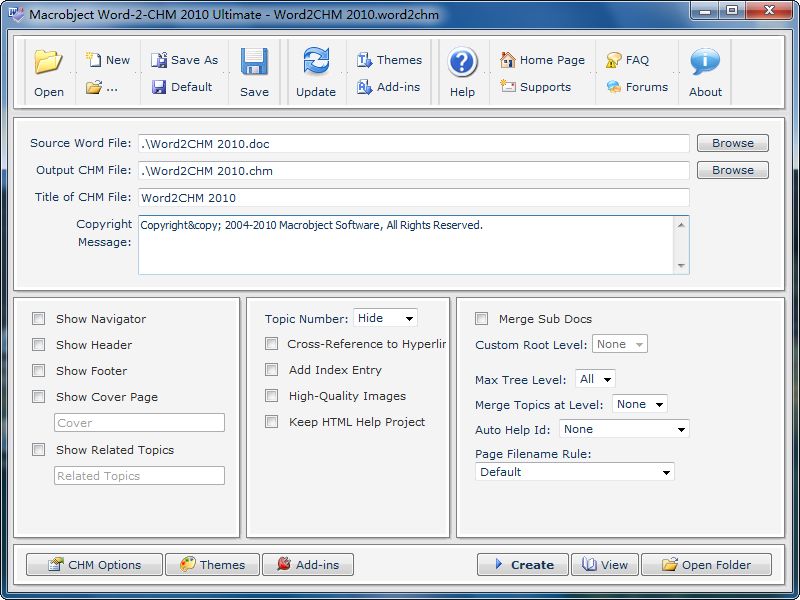Image resolution: width=800 pixels, height=600 pixels.
Task: Enable Add Index Entry
Action: pos(271,370)
